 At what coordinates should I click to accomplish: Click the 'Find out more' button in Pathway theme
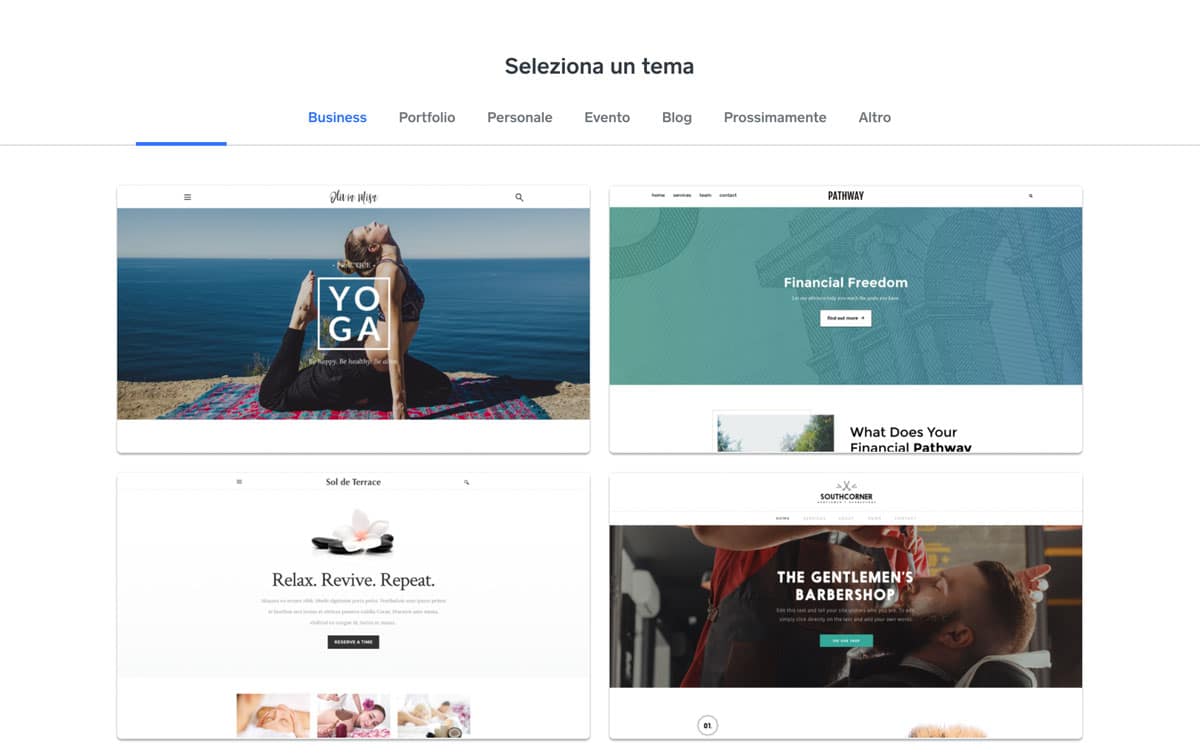coord(846,318)
